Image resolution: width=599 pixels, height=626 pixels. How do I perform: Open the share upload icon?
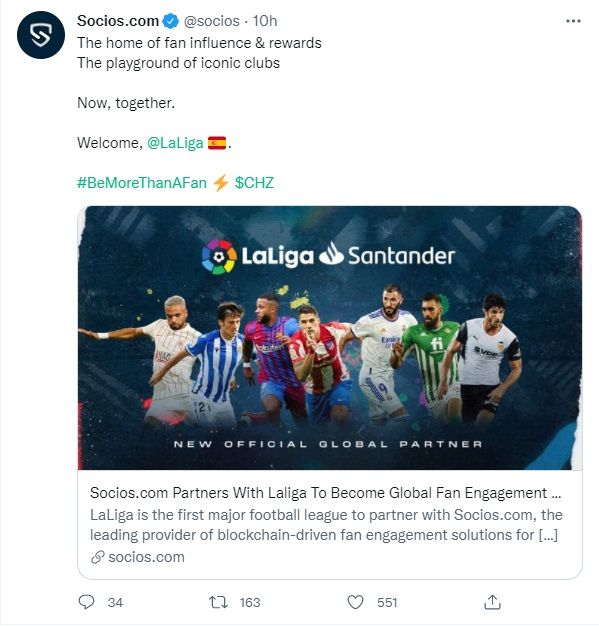[492, 602]
